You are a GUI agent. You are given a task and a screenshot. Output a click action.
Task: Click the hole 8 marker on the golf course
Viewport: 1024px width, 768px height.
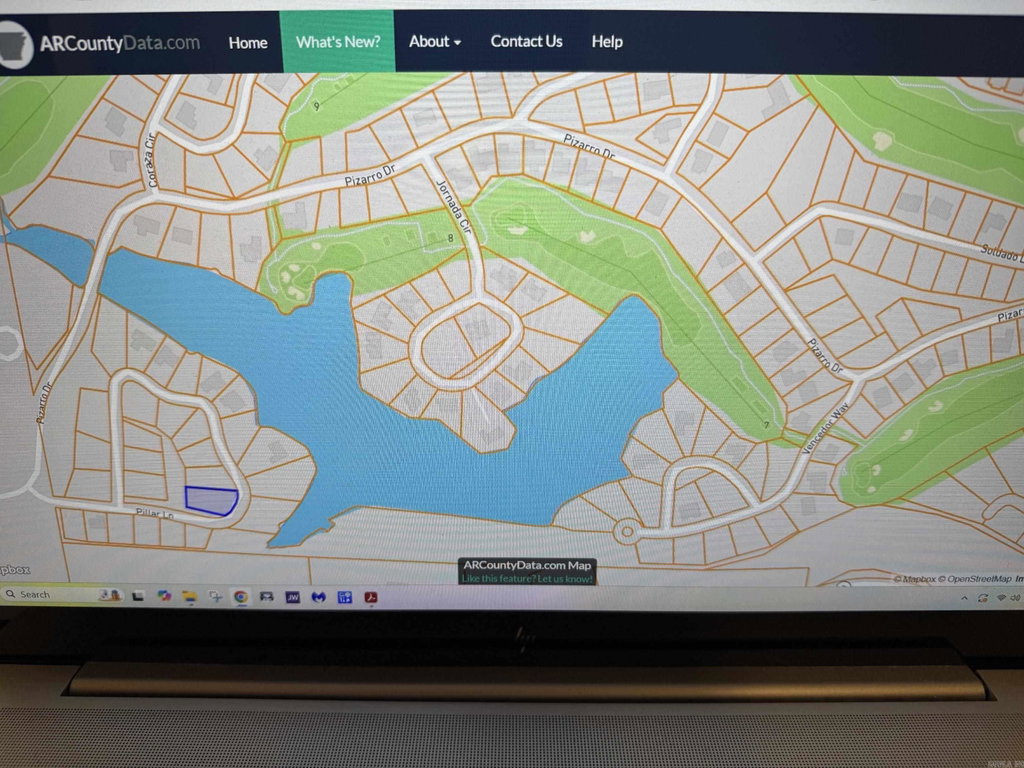[x=450, y=238]
